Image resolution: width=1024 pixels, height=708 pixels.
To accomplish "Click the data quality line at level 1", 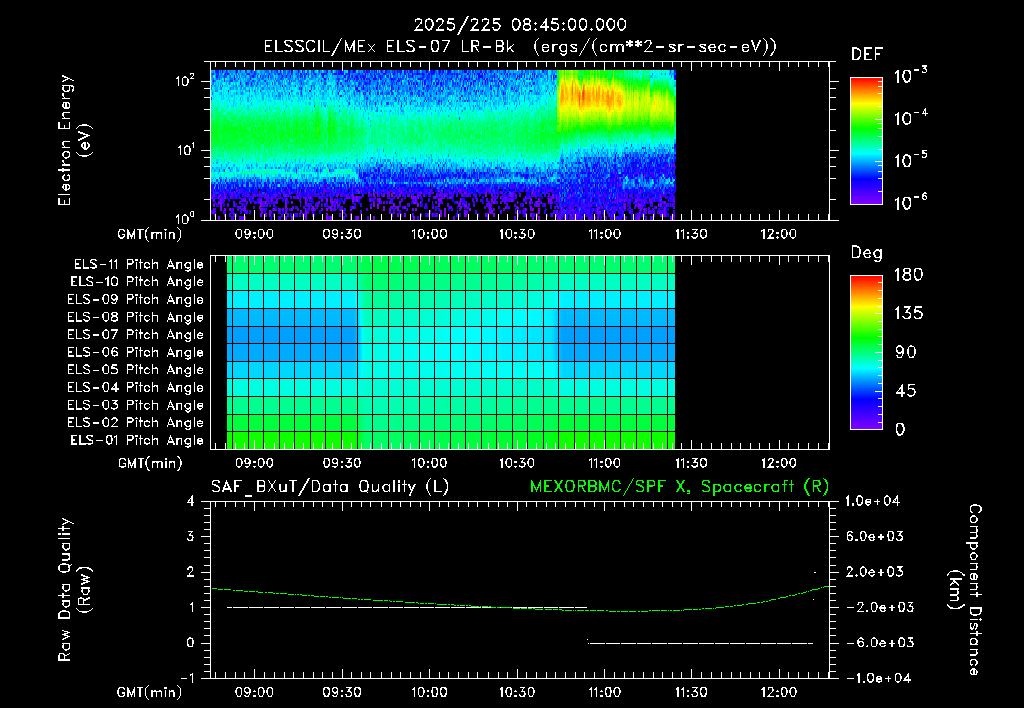I will point(406,607).
